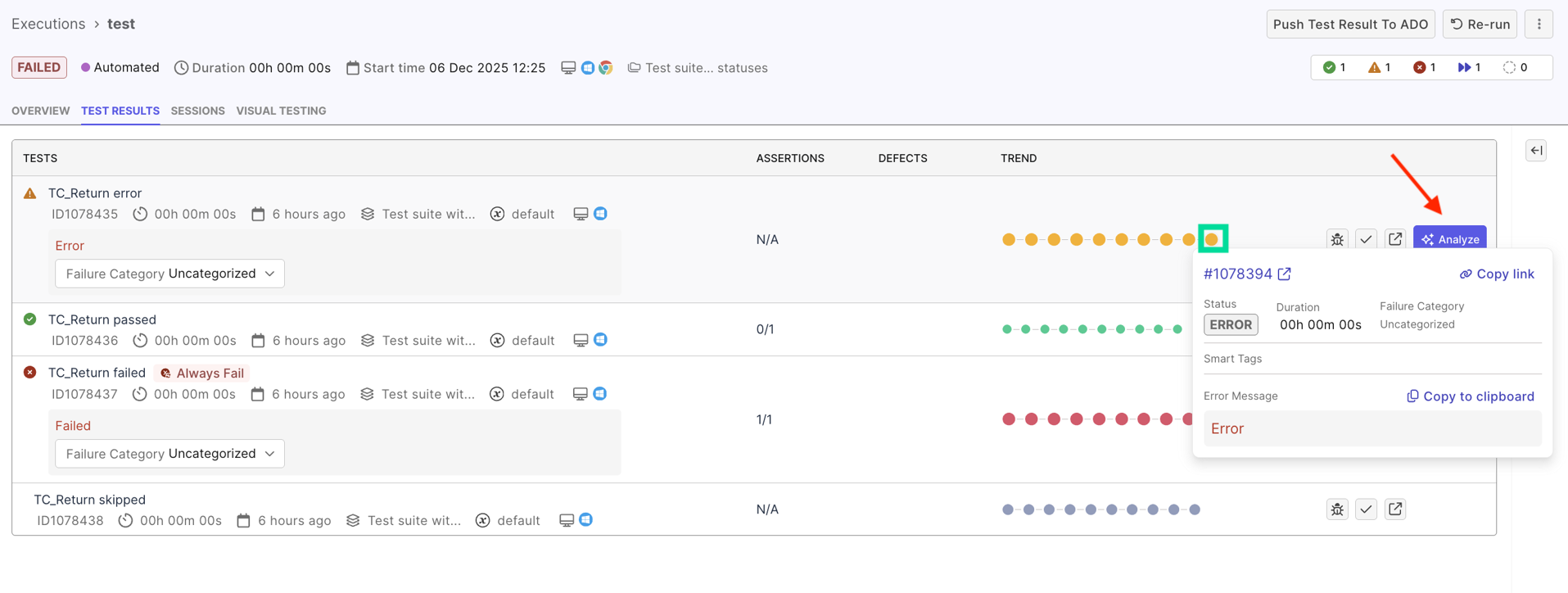Click the checkmark icon in the TC_Return skipped row

click(x=1366, y=509)
